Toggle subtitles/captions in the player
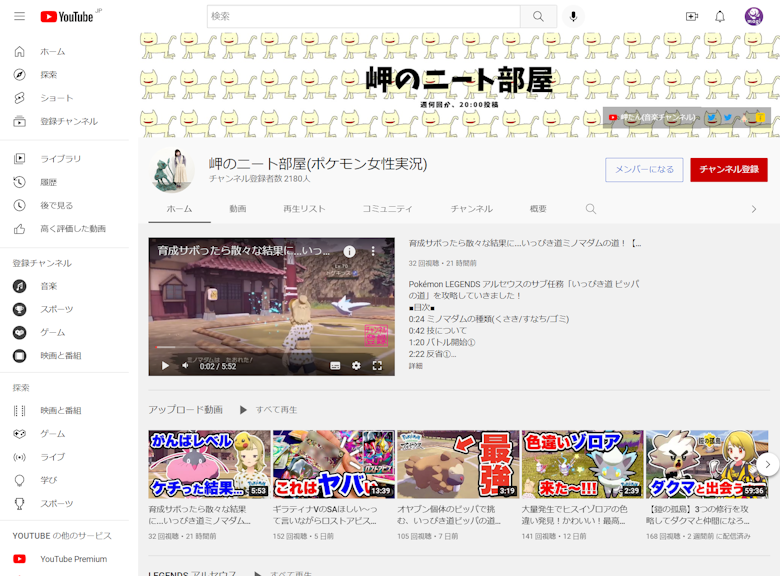Viewport: 780px width, 576px height. tap(335, 366)
